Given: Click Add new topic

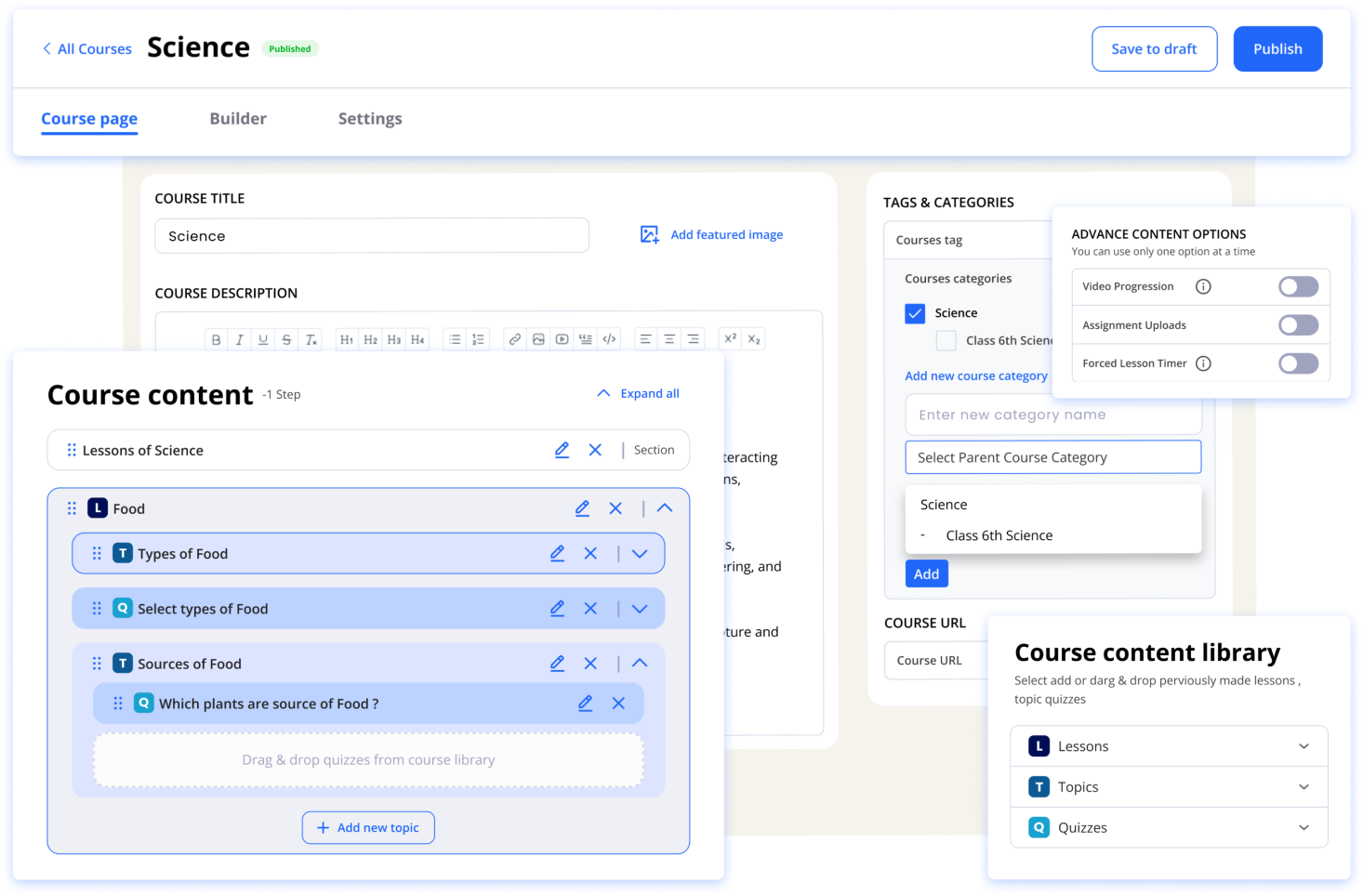Looking at the screenshot, I should 368,827.
